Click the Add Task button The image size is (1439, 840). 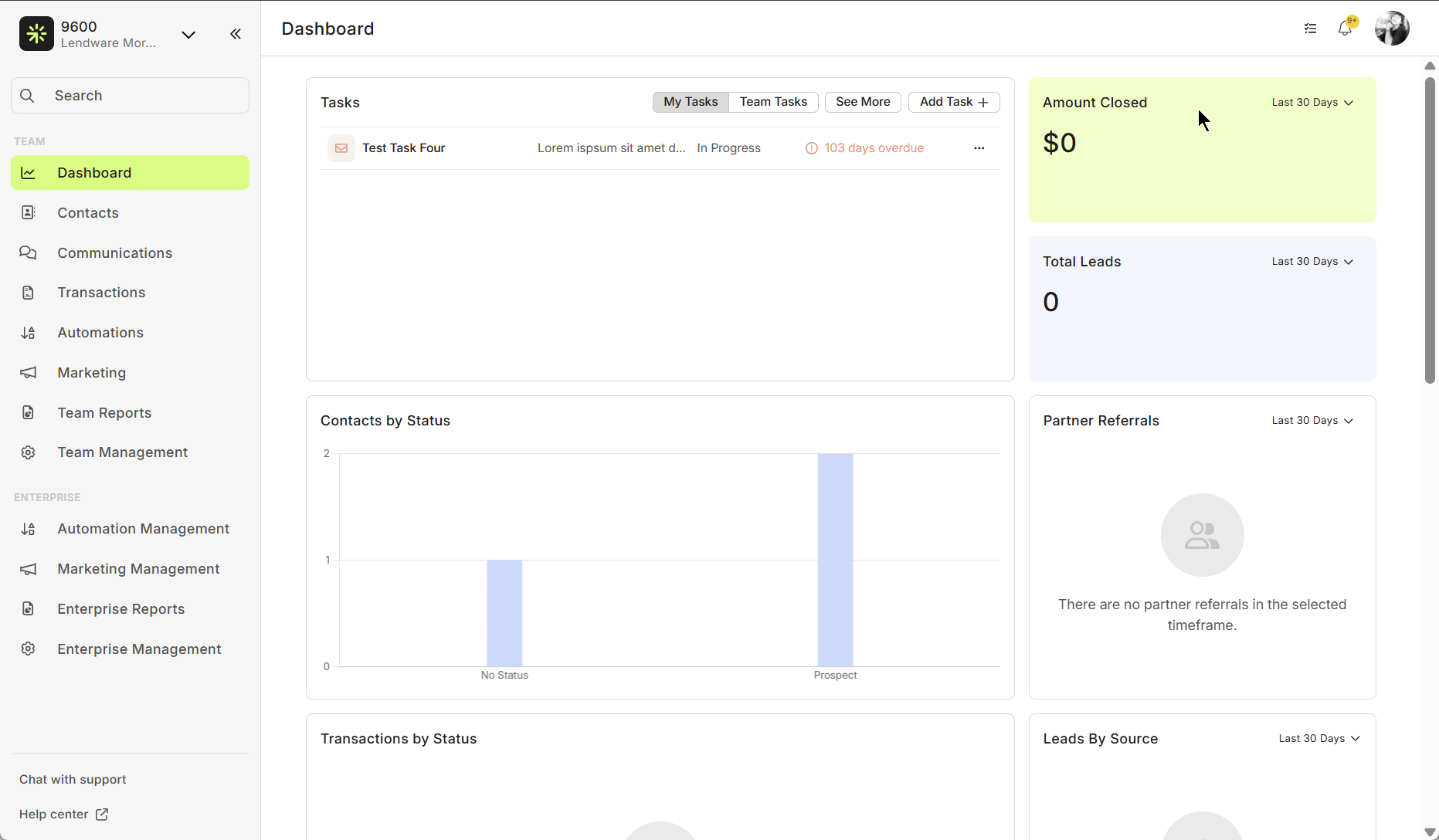953,102
